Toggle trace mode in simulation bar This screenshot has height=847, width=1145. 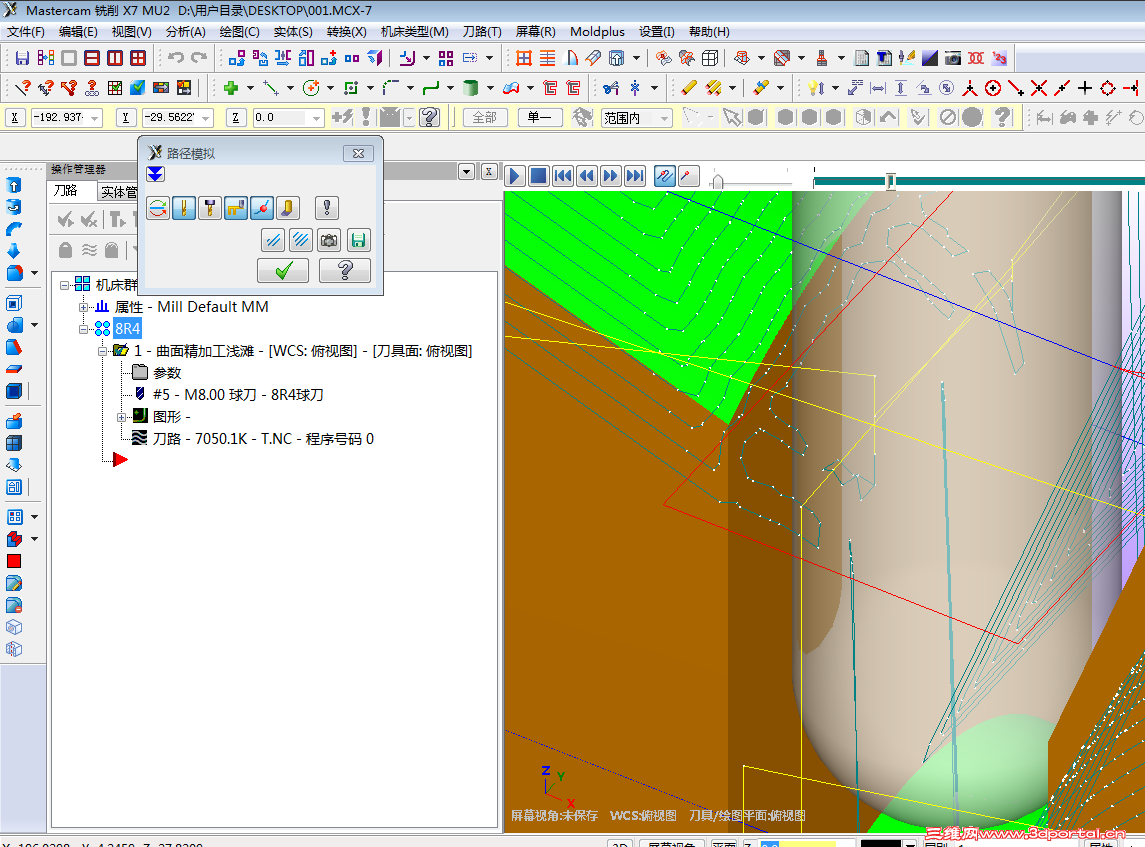point(665,176)
